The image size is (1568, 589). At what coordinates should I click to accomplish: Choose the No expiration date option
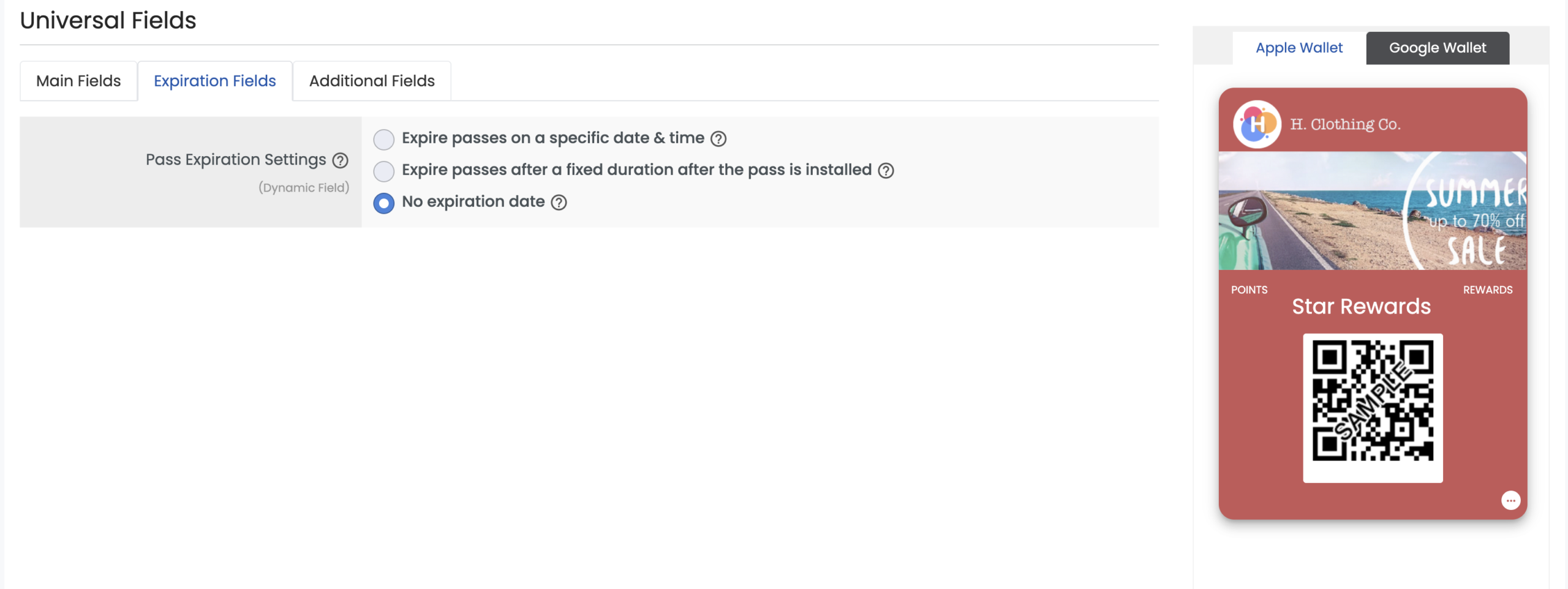383,202
